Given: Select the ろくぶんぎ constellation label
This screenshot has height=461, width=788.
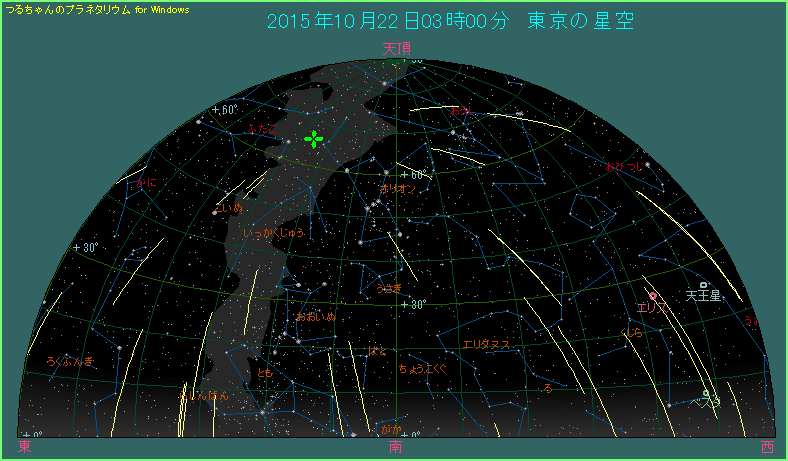Looking at the screenshot, I should (x=69, y=360).
